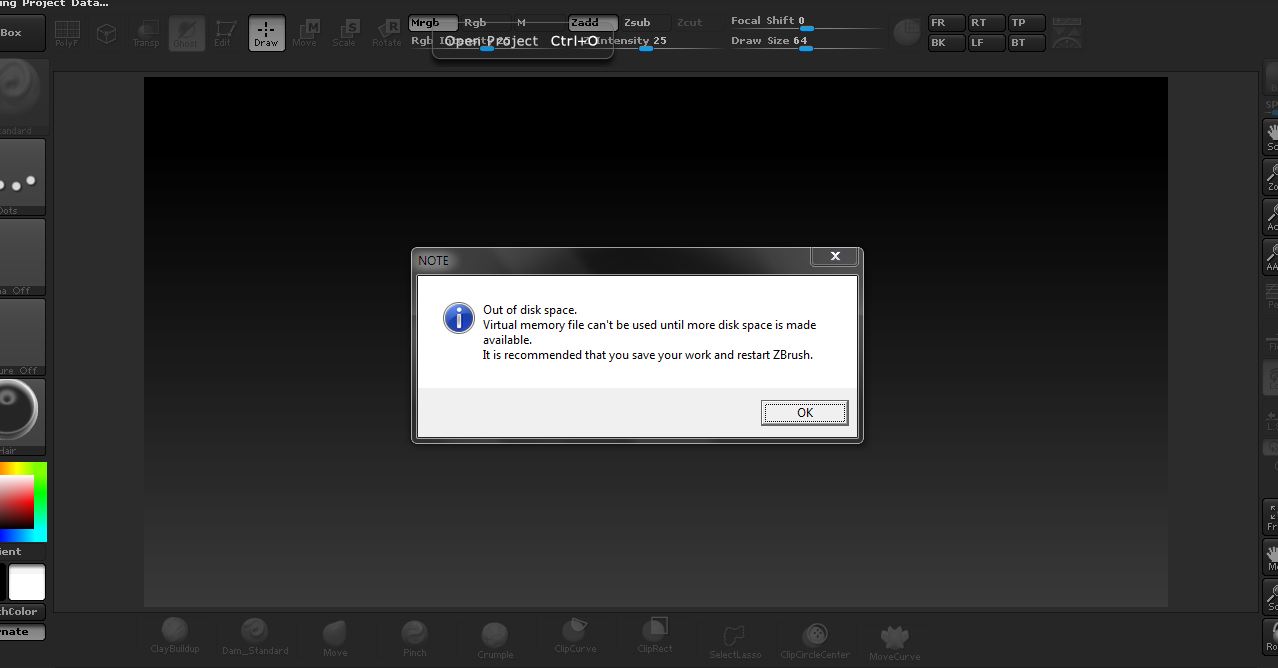Enable the Mrgb paint mode
The image size is (1278, 668).
click(x=433, y=23)
